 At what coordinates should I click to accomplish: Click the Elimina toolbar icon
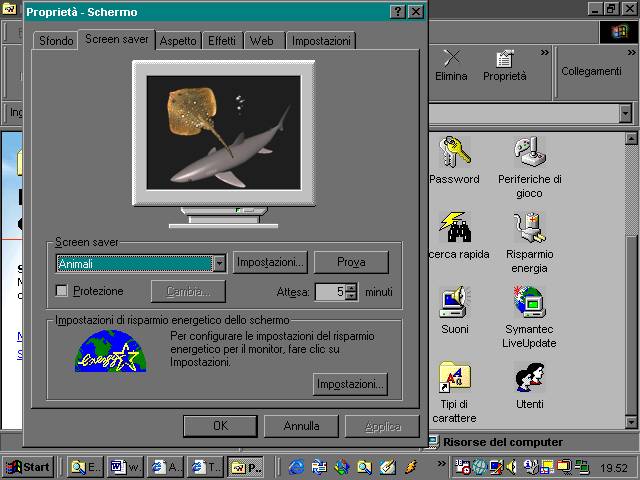tap(451, 65)
